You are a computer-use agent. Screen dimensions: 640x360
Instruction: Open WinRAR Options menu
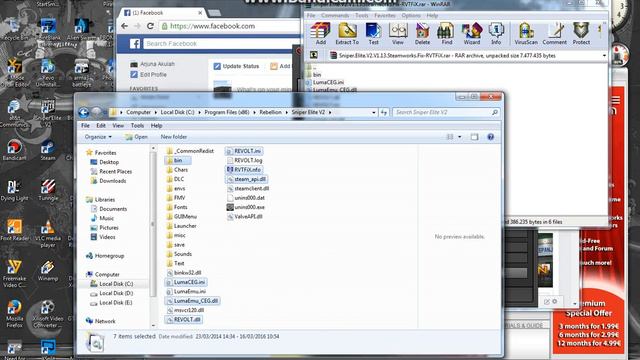pyautogui.click(x=411, y=16)
